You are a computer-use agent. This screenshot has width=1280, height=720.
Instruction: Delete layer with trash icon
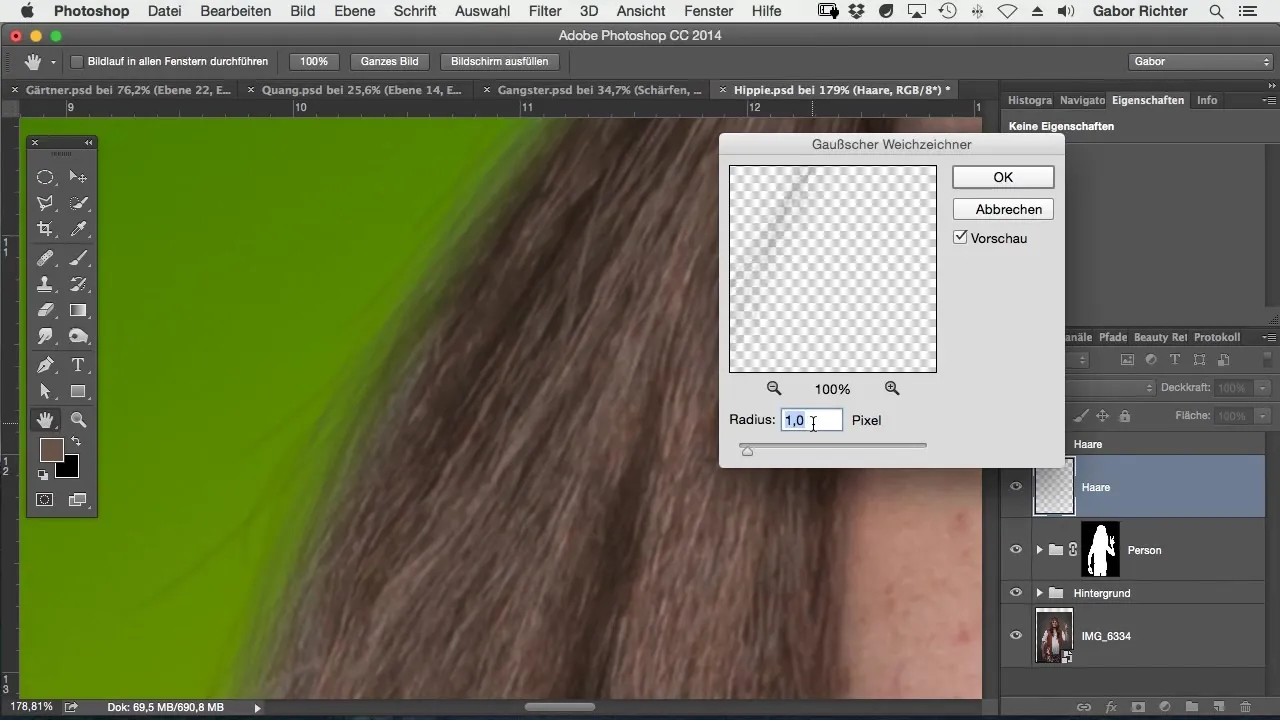click(1245, 707)
